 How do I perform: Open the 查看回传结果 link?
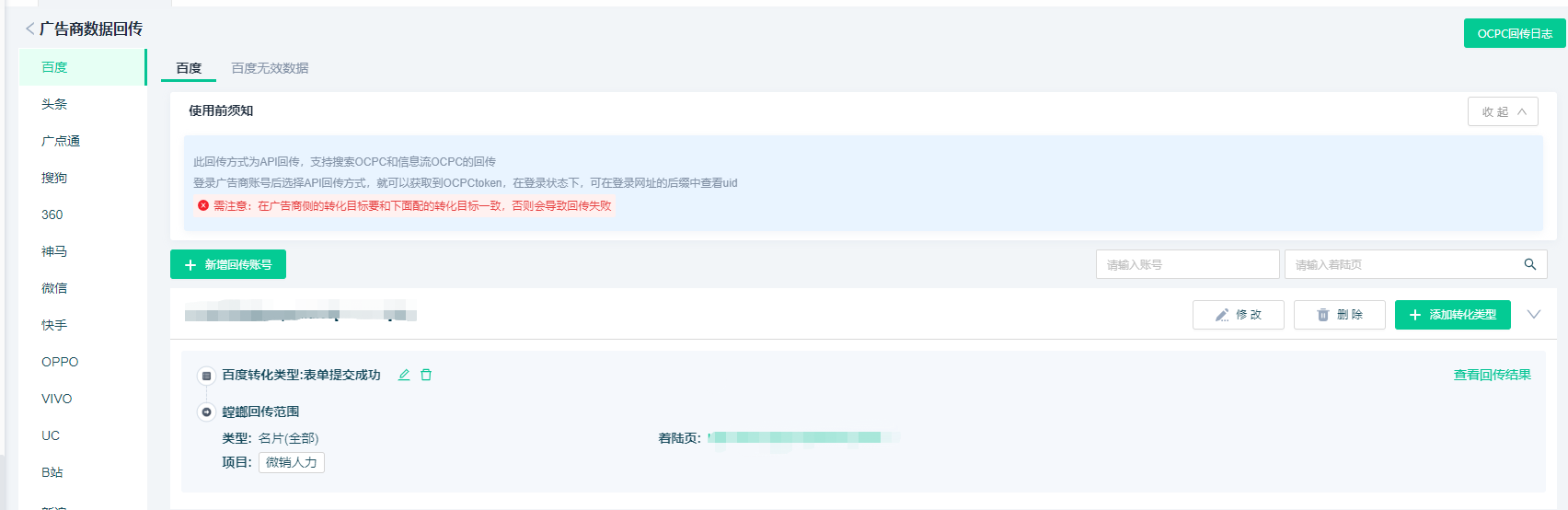click(x=1492, y=375)
